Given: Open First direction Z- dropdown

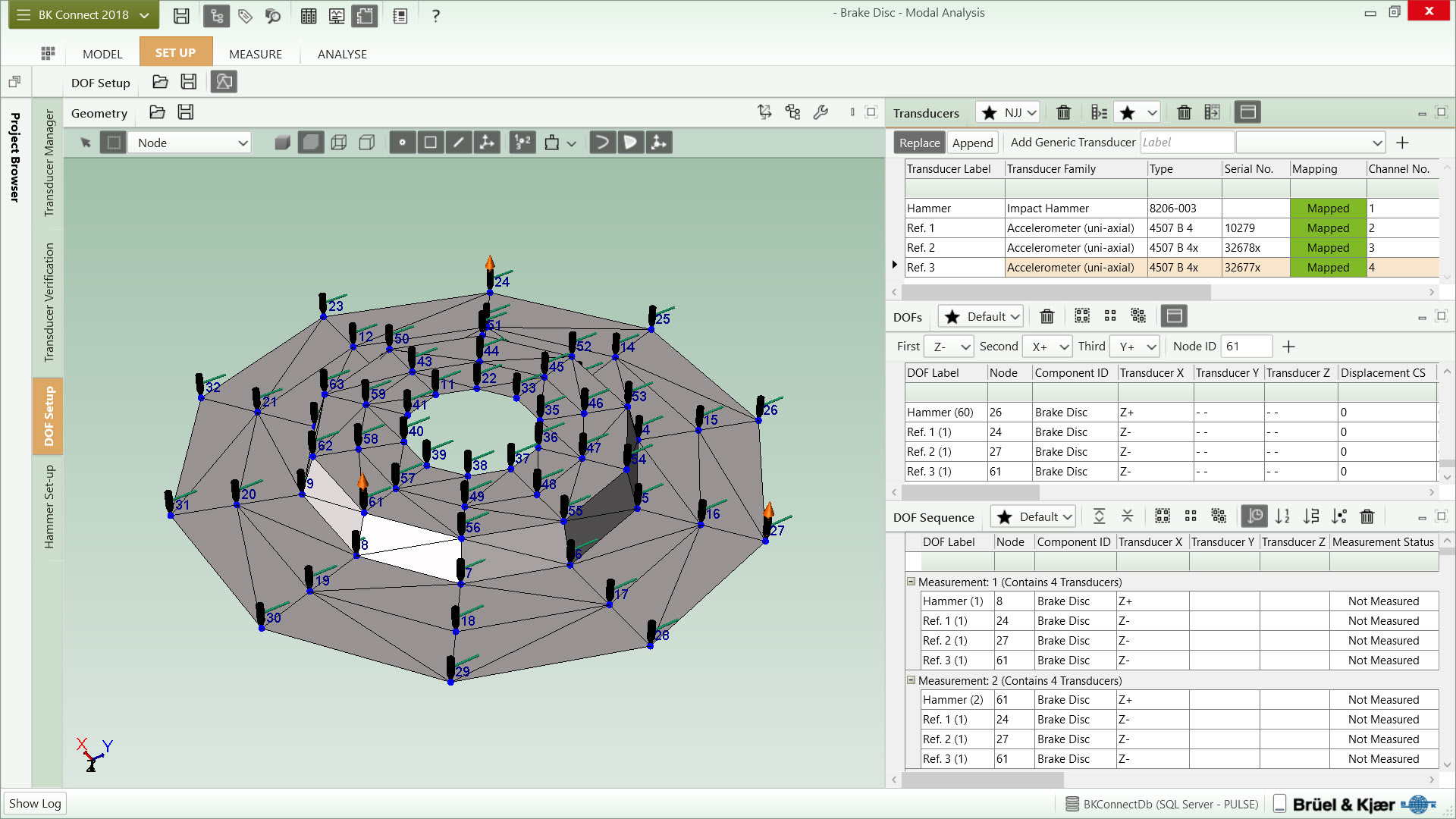Looking at the screenshot, I should point(949,347).
